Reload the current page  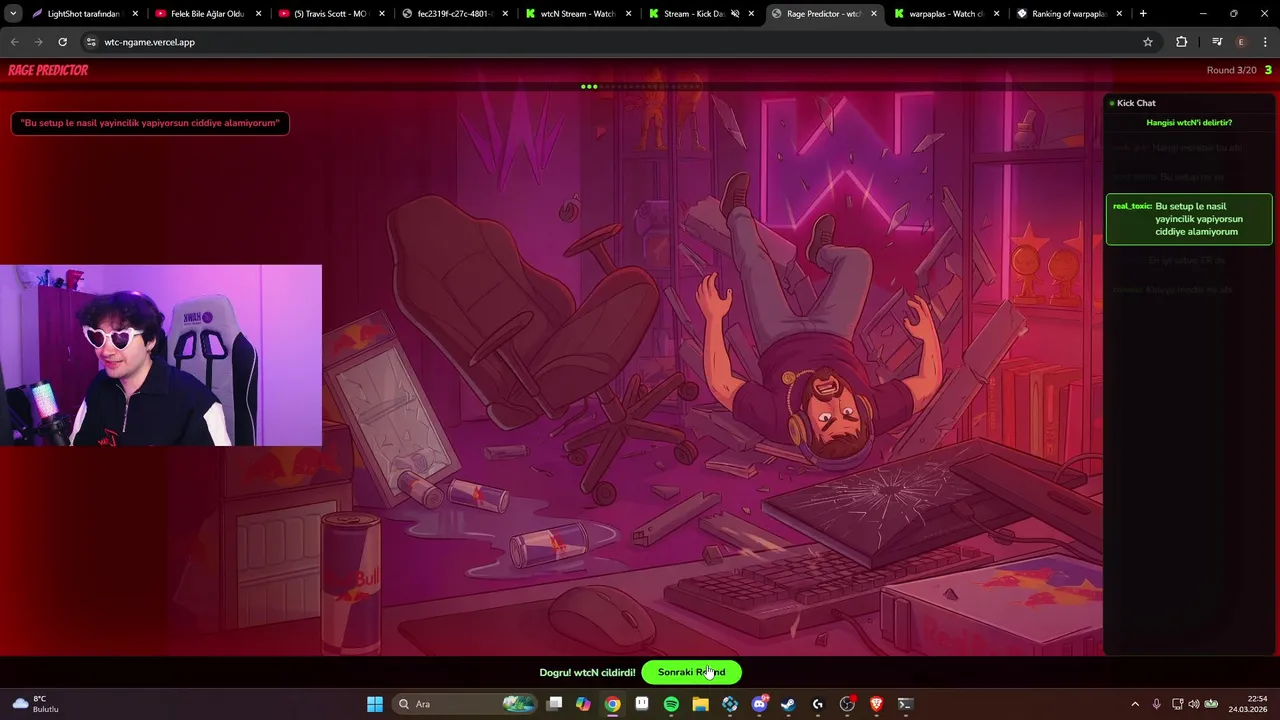coord(62,42)
